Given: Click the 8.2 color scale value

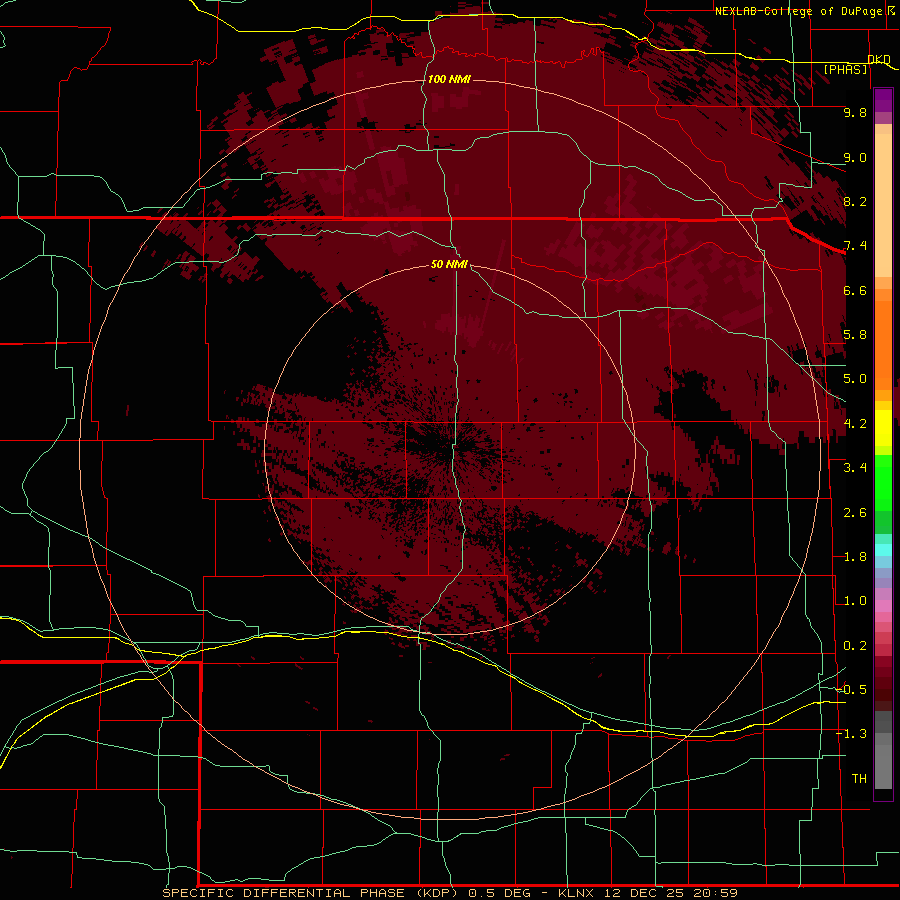Looking at the screenshot, I should point(855,201).
